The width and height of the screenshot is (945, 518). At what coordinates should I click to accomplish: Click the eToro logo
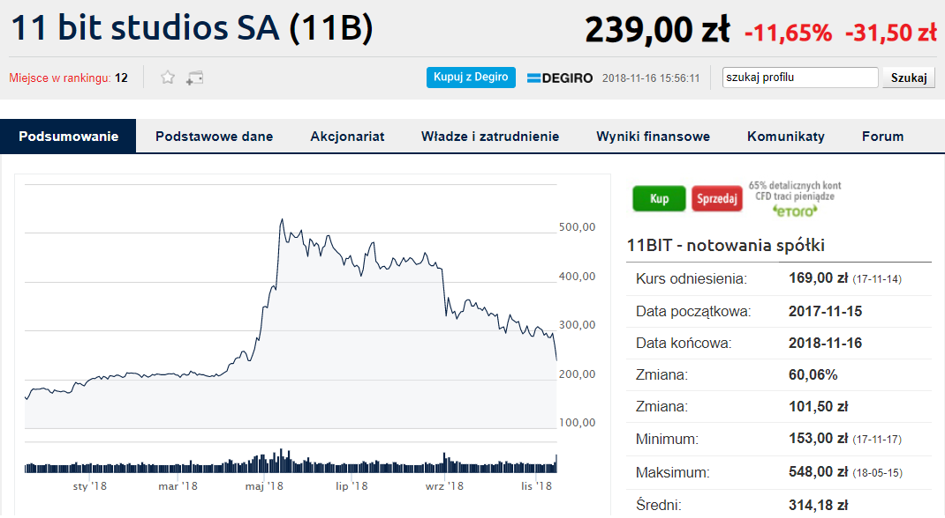coord(795,211)
